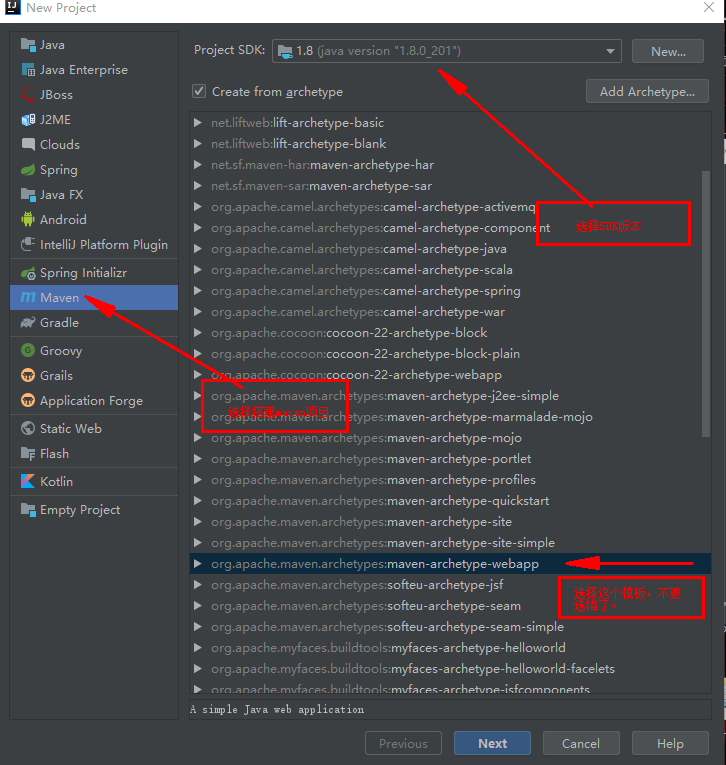The width and height of the screenshot is (726, 765).
Task: Expand maven-archetype-quickstart arrow
Action: 198,501
